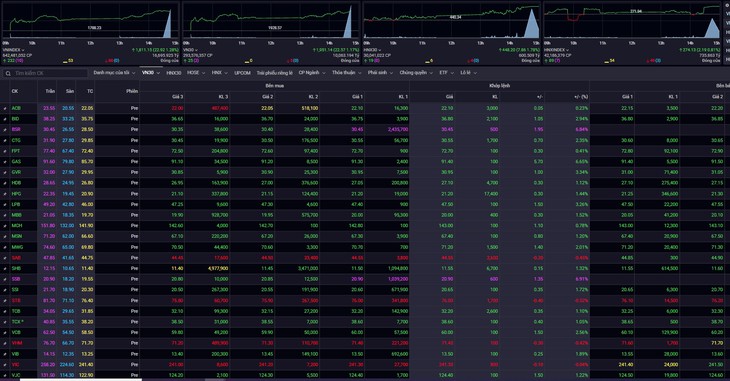Open the VNINDEX index selector below the chart
The height and width of the screenshot is (381, 730).
click(x=14, y=50)
